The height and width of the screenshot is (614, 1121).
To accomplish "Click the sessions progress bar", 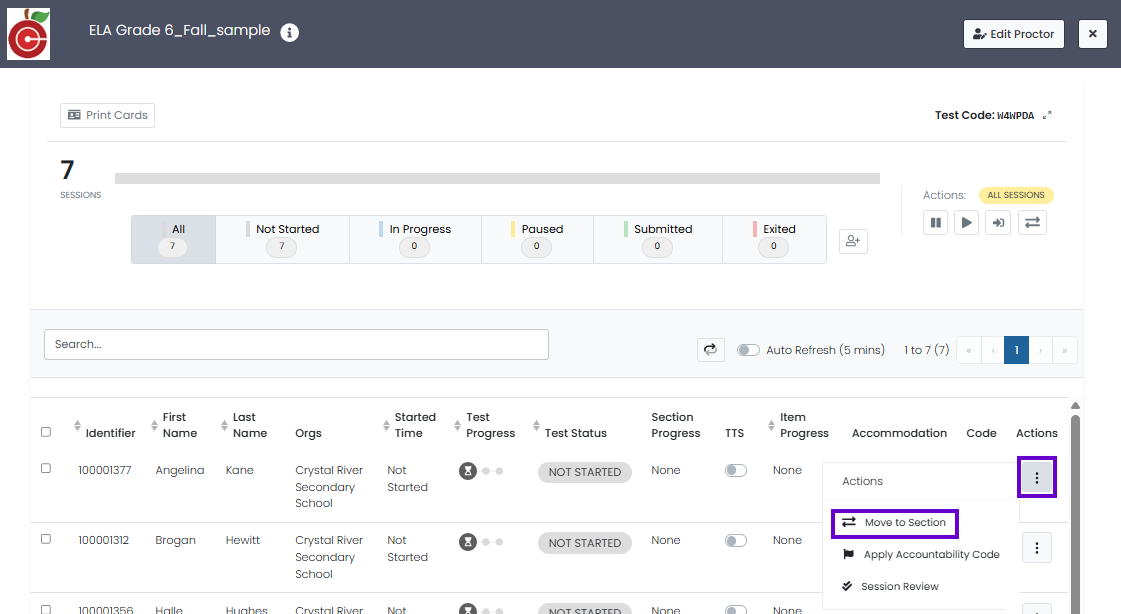I will click(498, 179).
